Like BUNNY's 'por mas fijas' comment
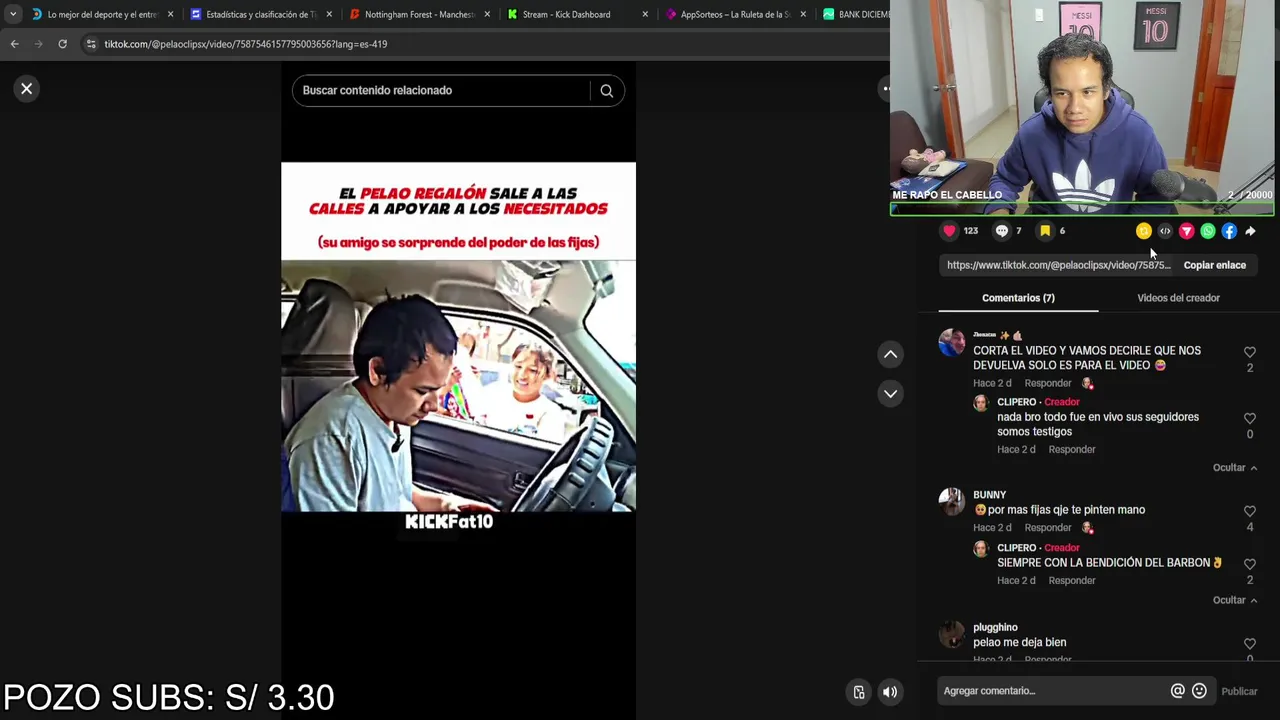This screenshot has height=720, width=1280. pos(1249,511)
